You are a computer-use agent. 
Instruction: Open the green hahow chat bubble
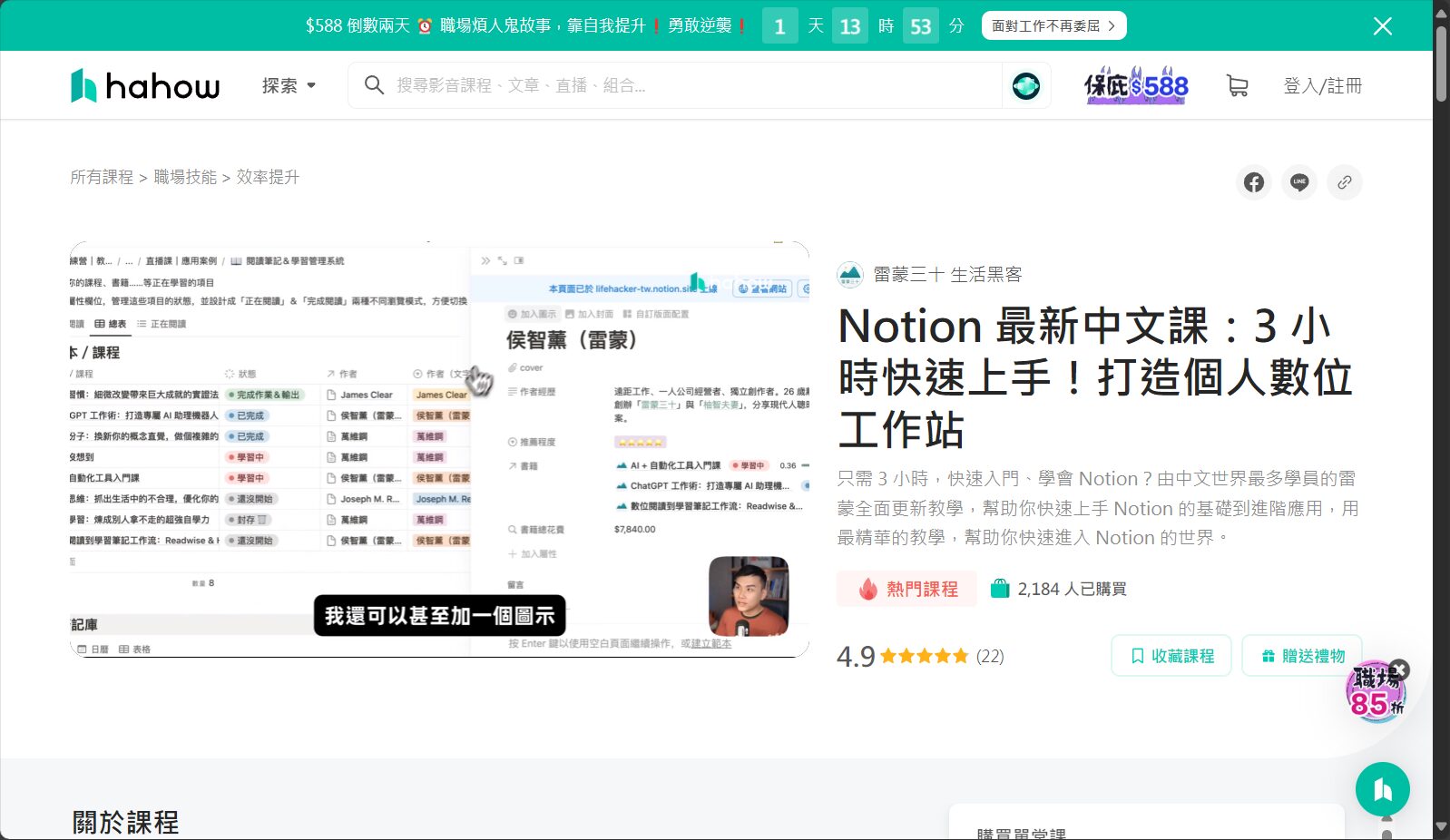coord(1382,789)
